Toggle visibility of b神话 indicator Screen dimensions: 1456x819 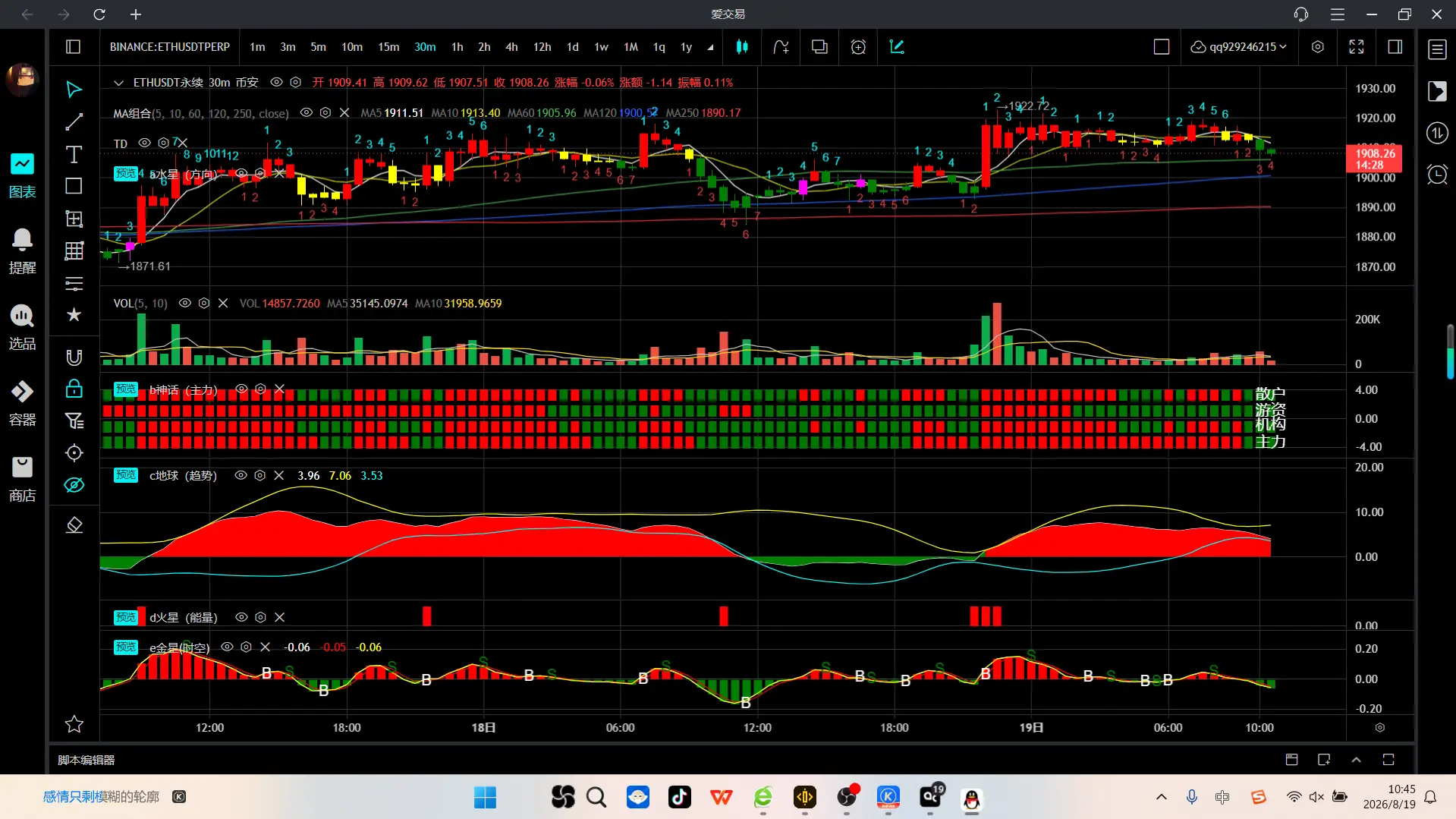coord(241,389)
